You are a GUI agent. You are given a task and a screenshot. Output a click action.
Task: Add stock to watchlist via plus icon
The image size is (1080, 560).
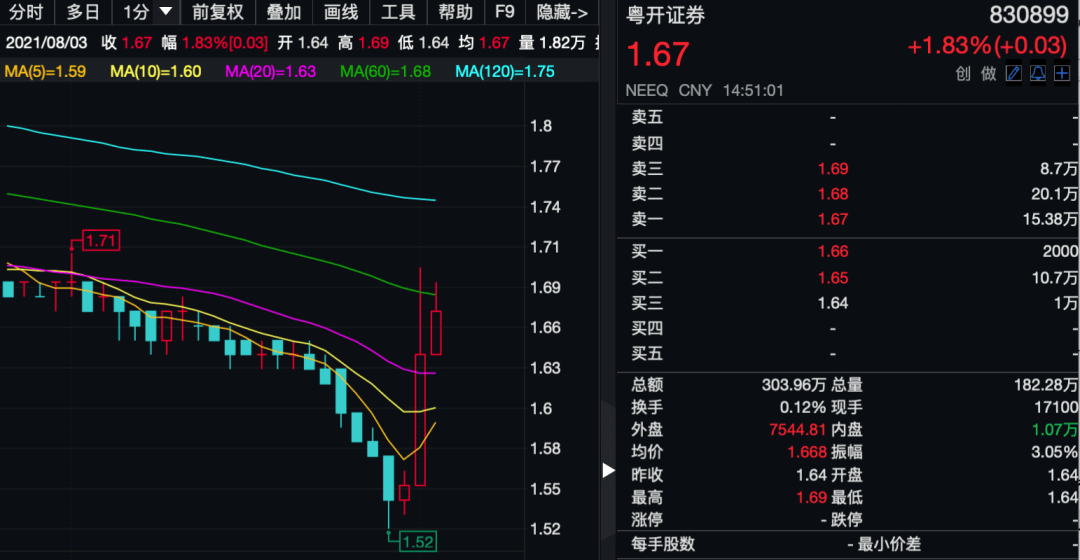(1061, 73)
